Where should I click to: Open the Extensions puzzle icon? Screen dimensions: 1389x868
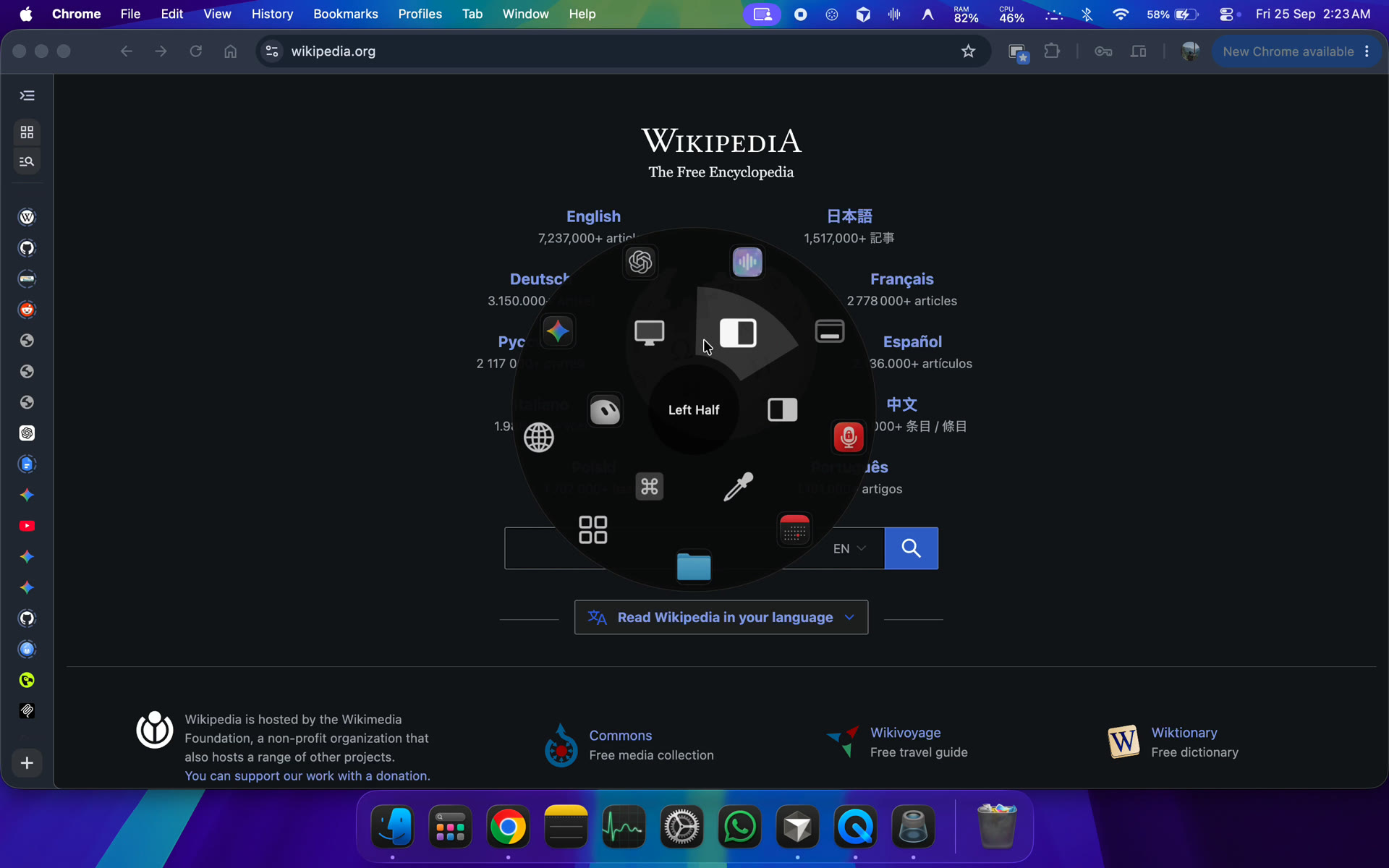pyautogui.click(x=1052, y=51)
